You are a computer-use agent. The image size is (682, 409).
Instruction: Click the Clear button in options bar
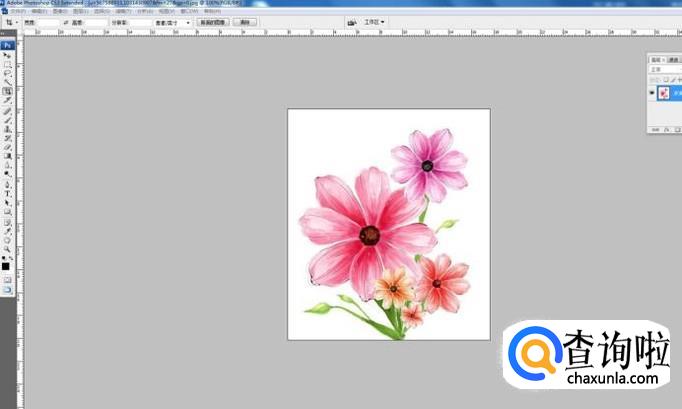point(244,22)
